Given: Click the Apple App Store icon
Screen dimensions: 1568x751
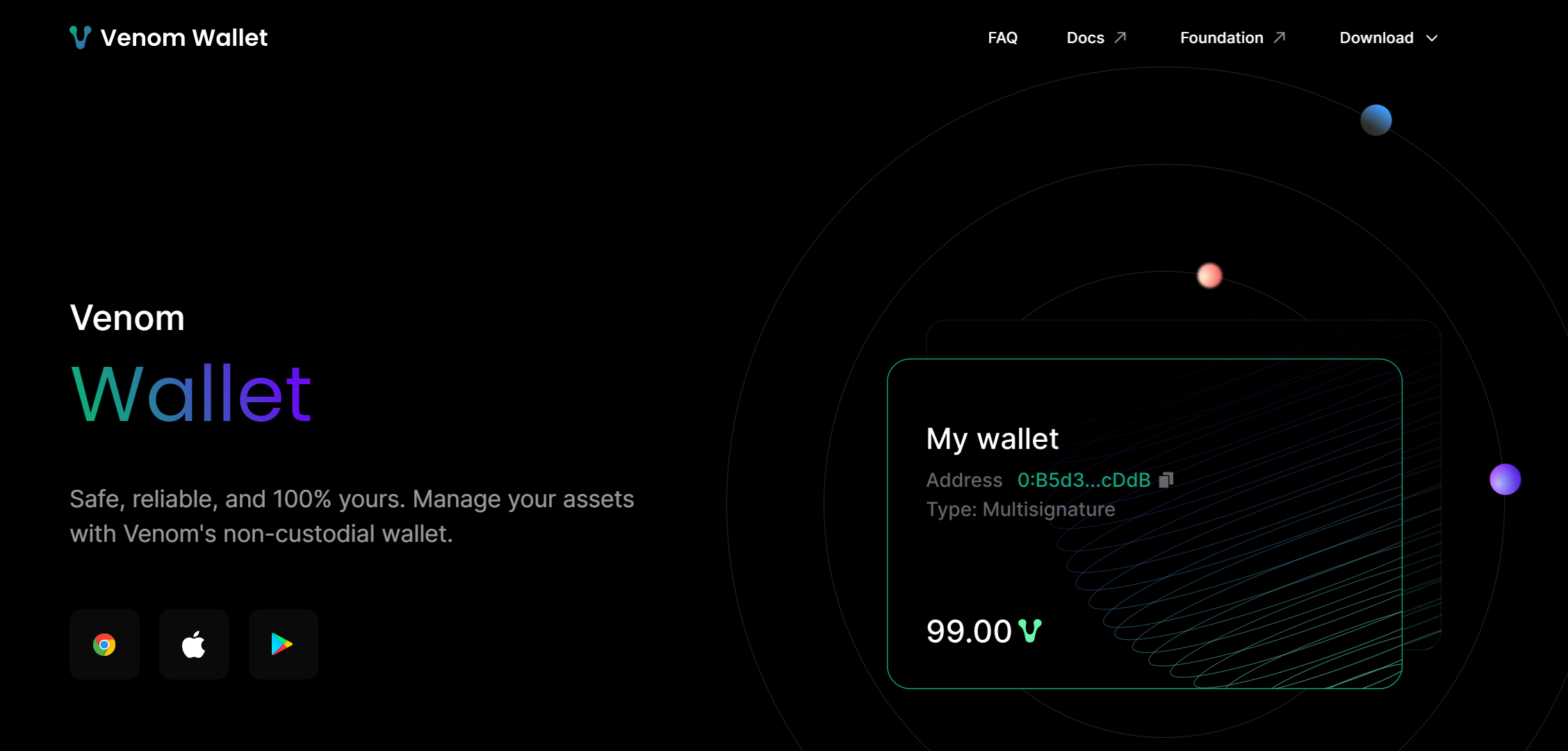Looking at the screenshot, I should click(x=194, y=645).
